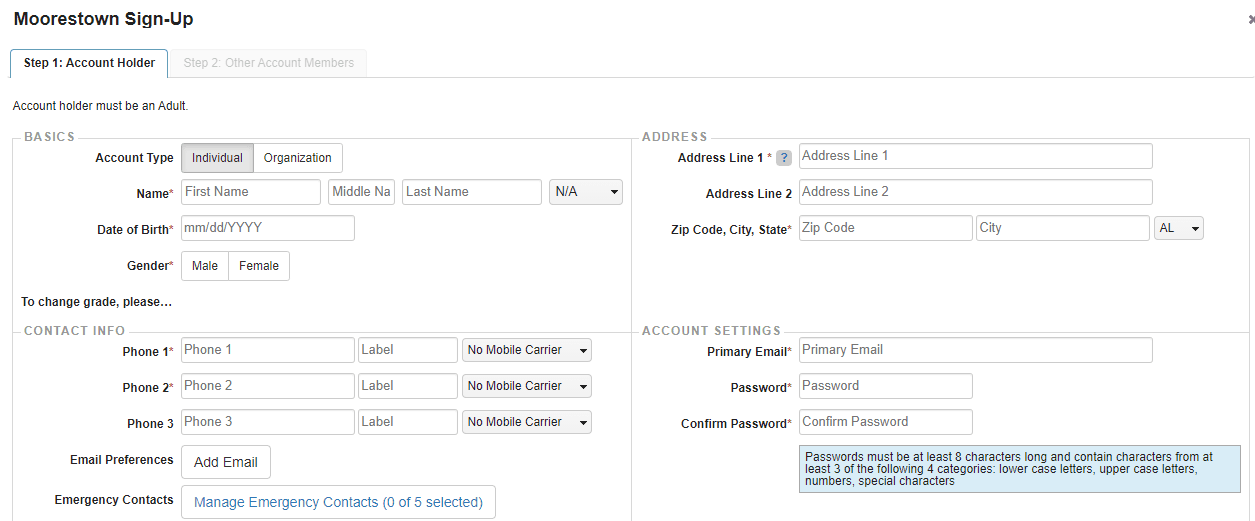Select Individual account type
The width and height of the screenshot is (1255, 521).
coord(217,158)
